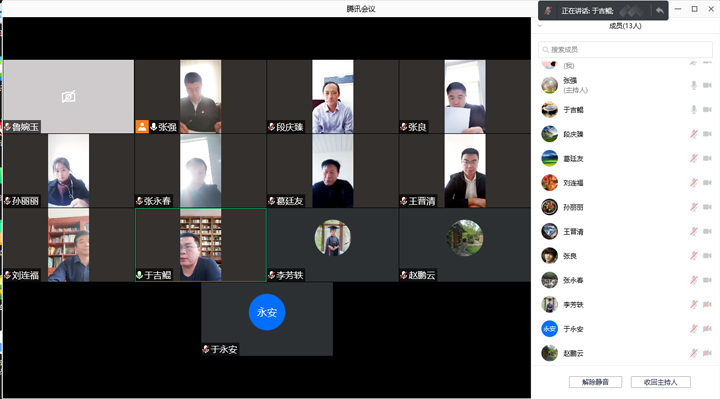Screen dimensions: 720x399
Task: Click the 解除静音 button
Action: (595, 382)
